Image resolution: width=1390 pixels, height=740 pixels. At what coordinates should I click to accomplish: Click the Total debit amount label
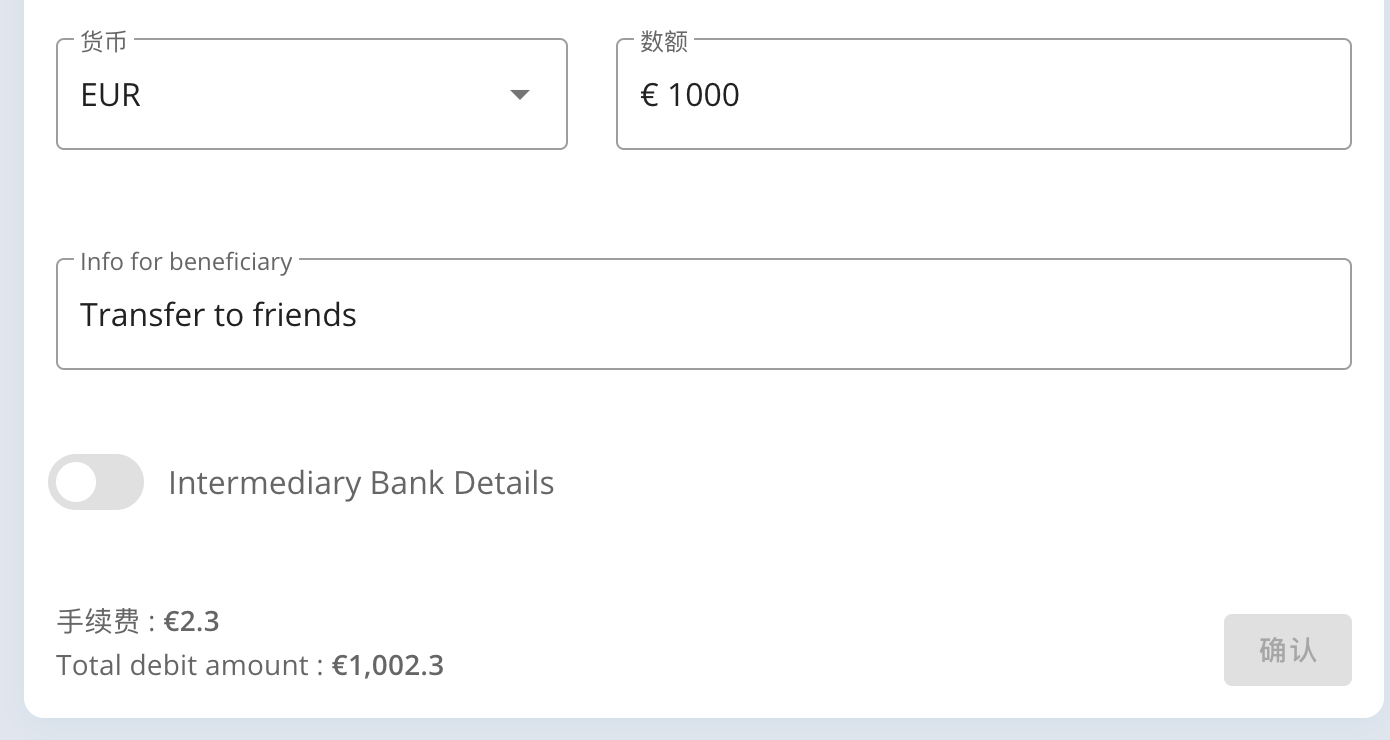[x=182, y=666]
